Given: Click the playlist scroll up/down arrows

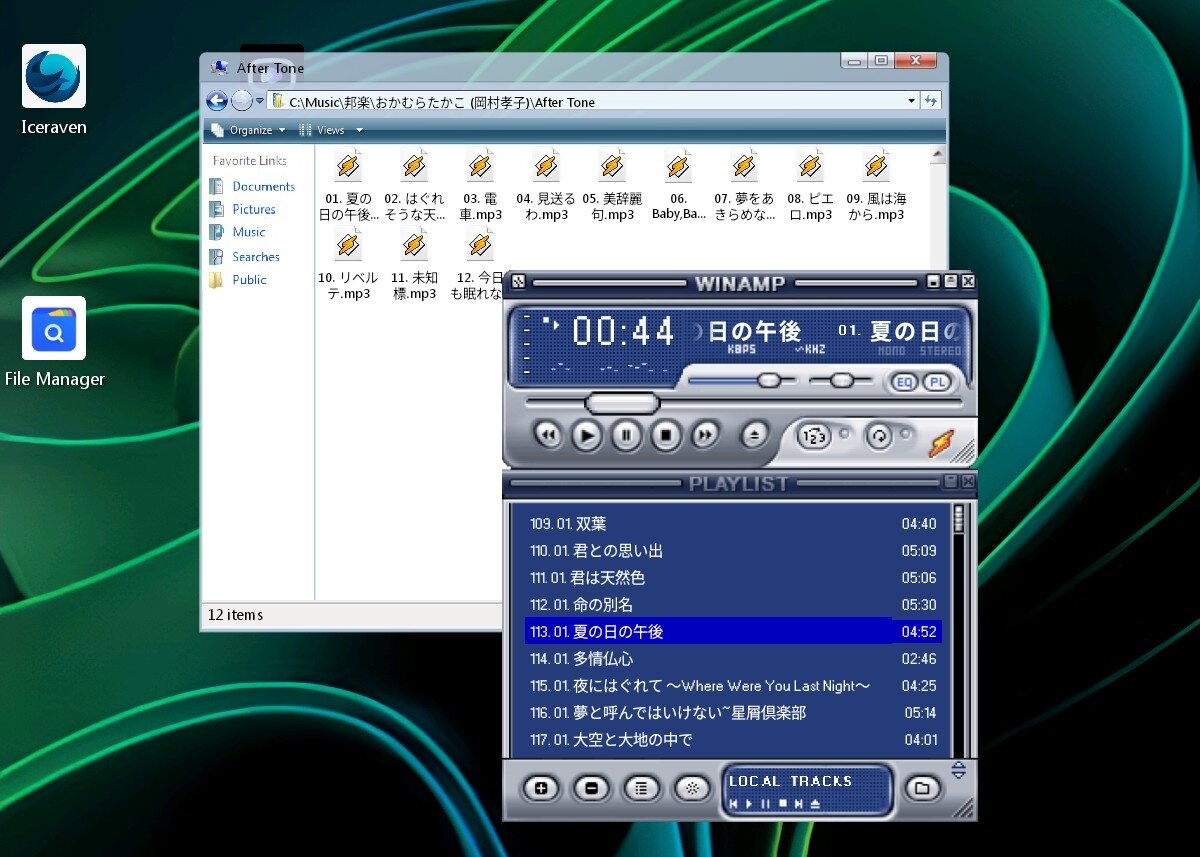Looking at the screenshot, I should click(x=958, y=770).
